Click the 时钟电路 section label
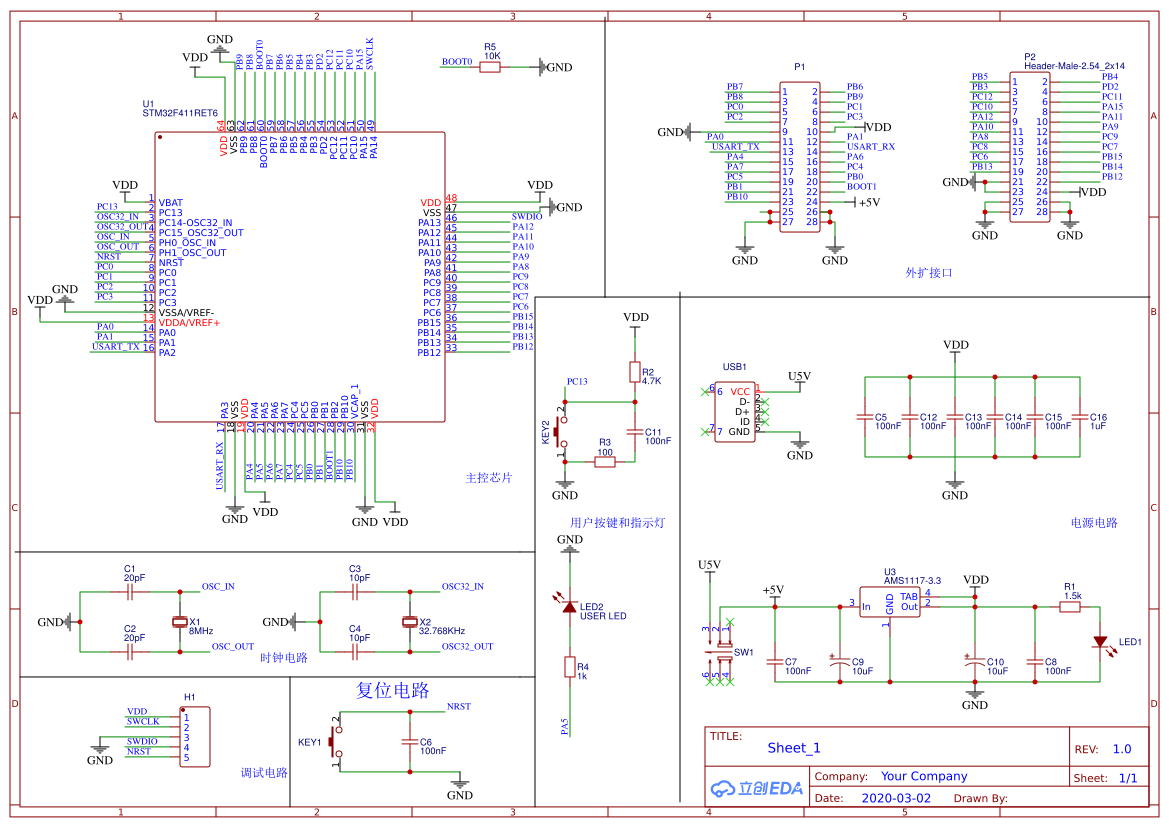This screenshot has width=1169, height=827. pyautogui.click(x=284, y=658)
